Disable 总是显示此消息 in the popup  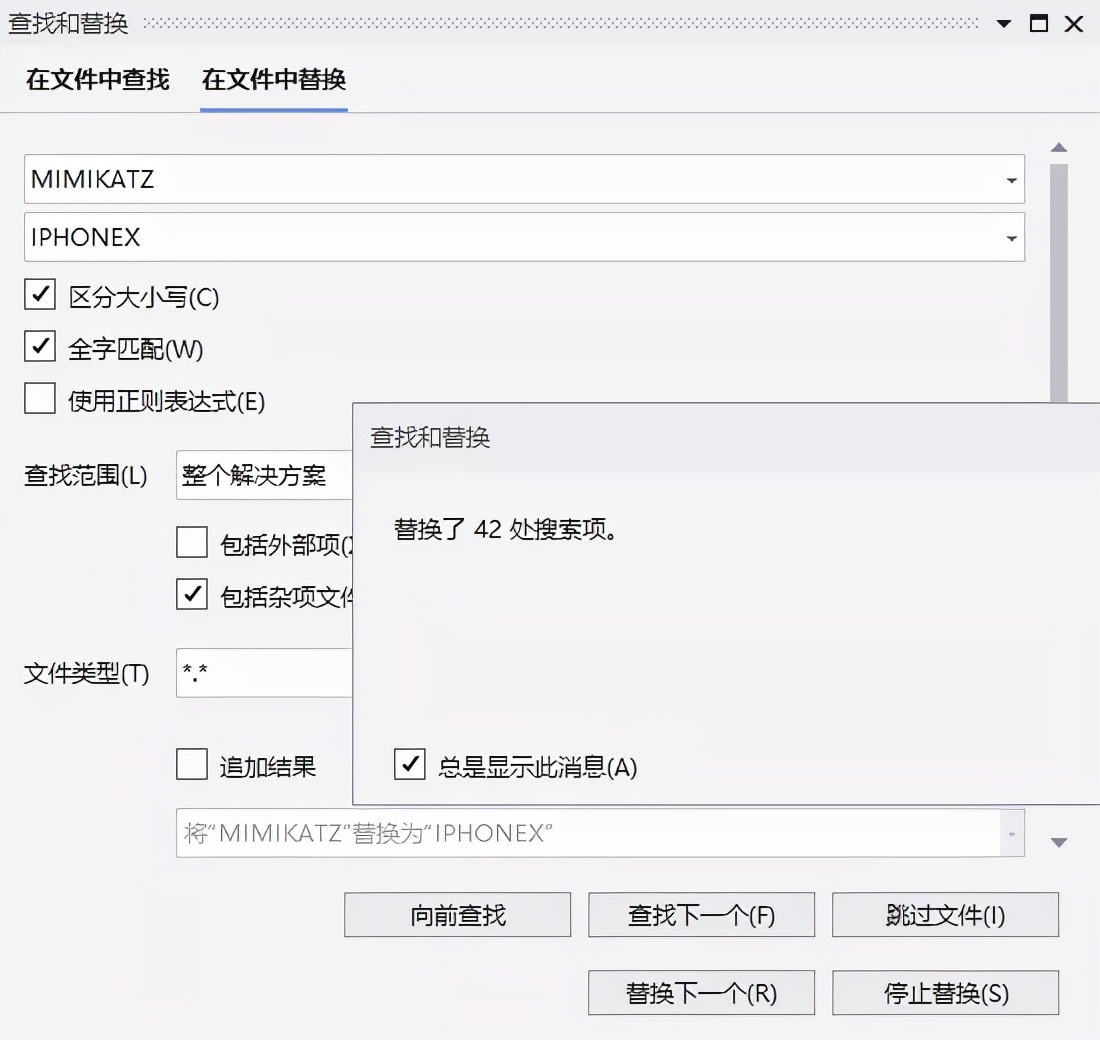pyautogui.click(x=409, y=765)
